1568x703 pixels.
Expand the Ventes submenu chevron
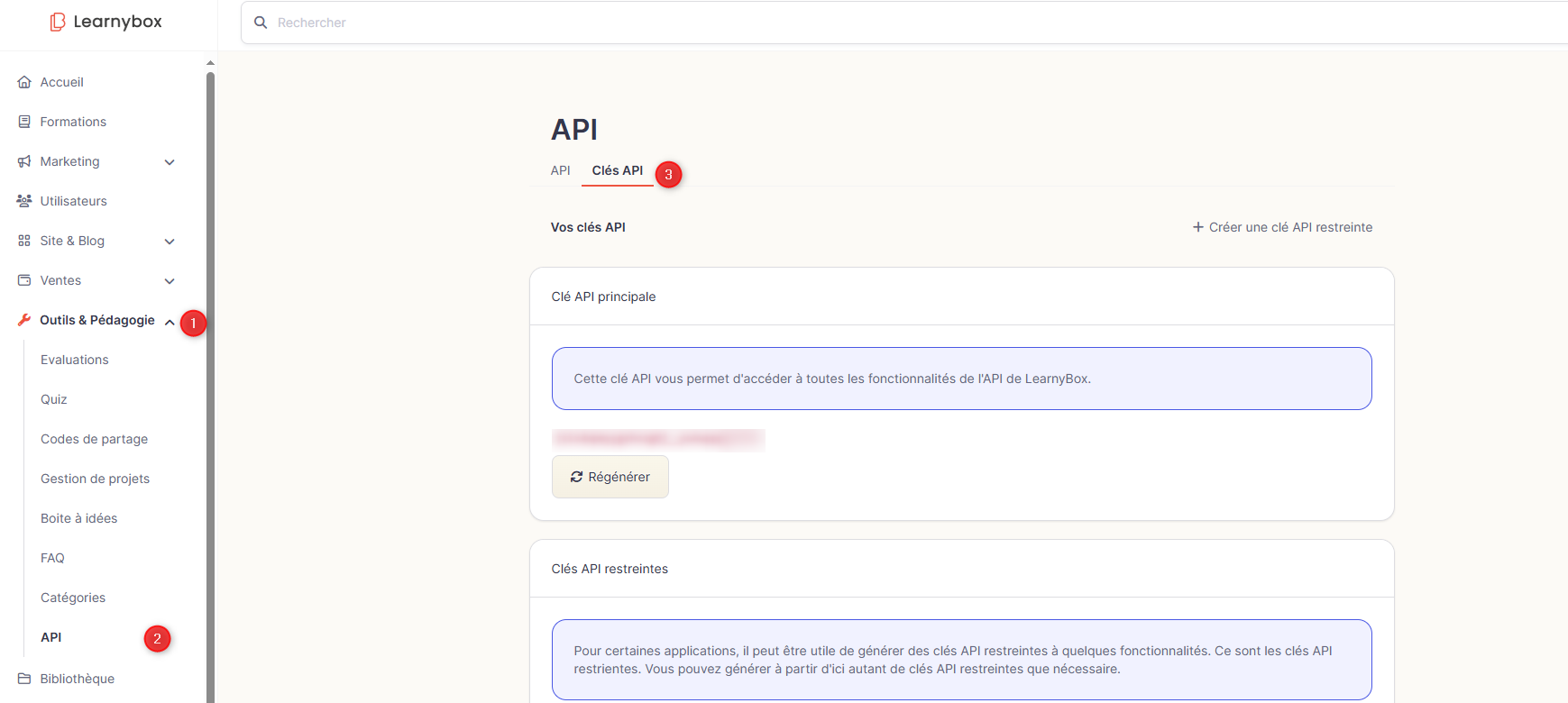170,281
